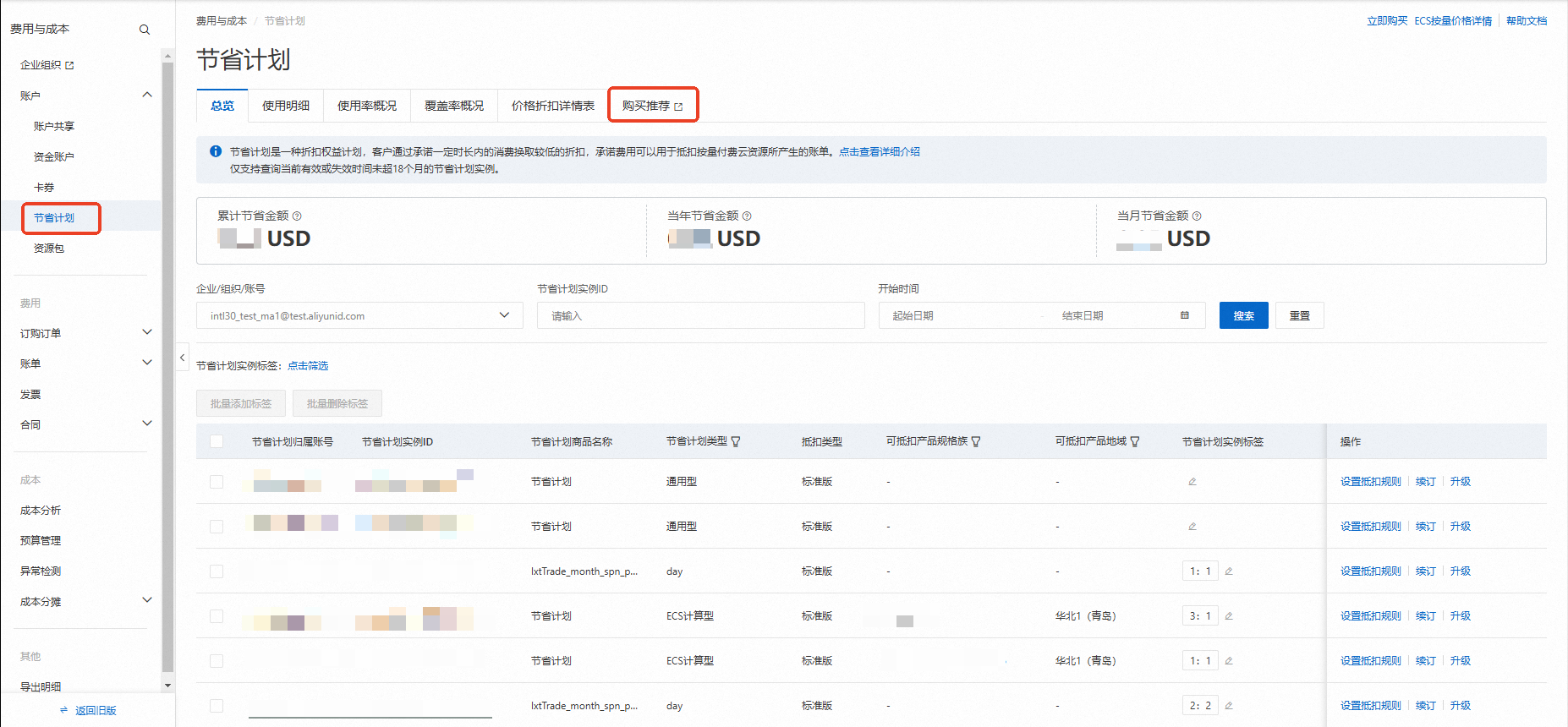Screen dimensions: 1568x727
Task: Check the row with tag 1:1 and day type
Action: pyautogui.click(x=217, y=571)
